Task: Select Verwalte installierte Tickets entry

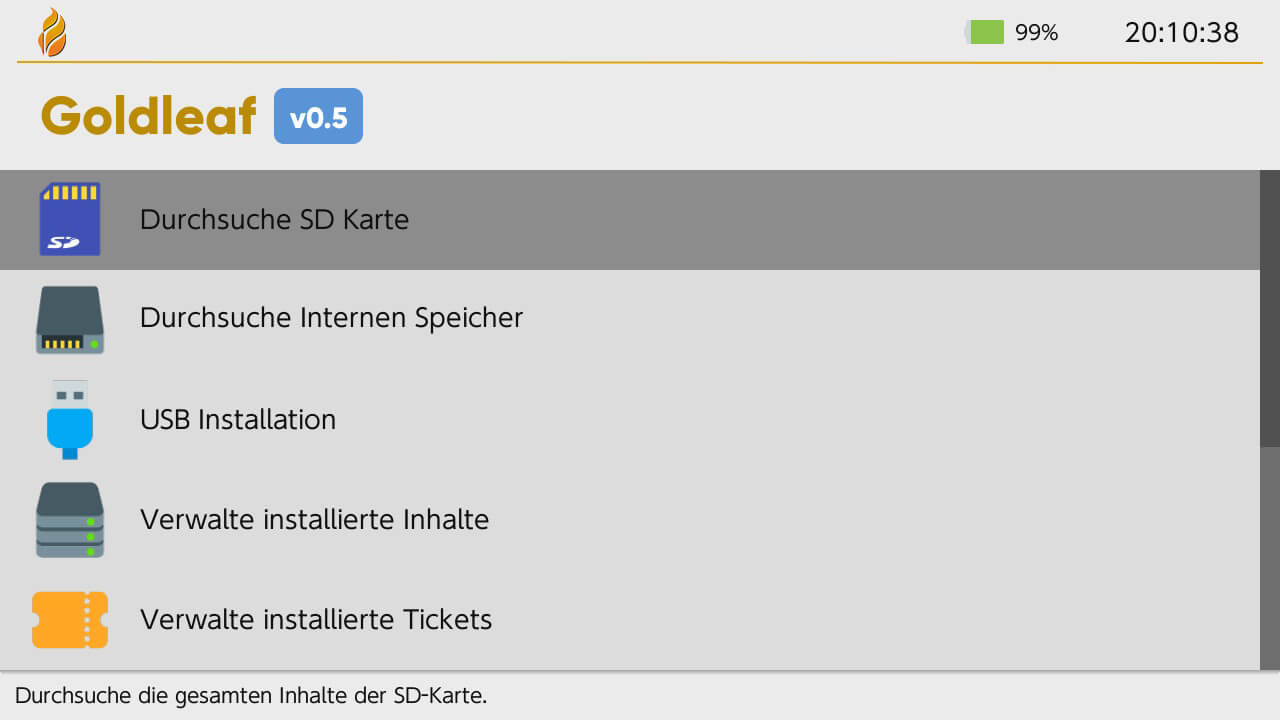Action: tap(316, 619)
